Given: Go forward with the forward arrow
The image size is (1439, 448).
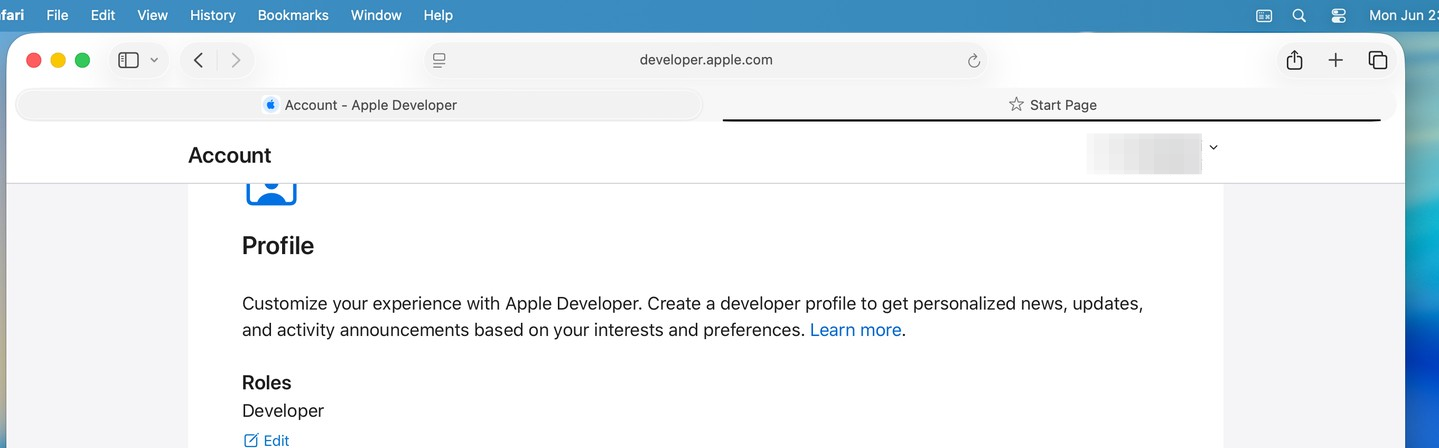Looking at the screenshot, I should (236, 60).
